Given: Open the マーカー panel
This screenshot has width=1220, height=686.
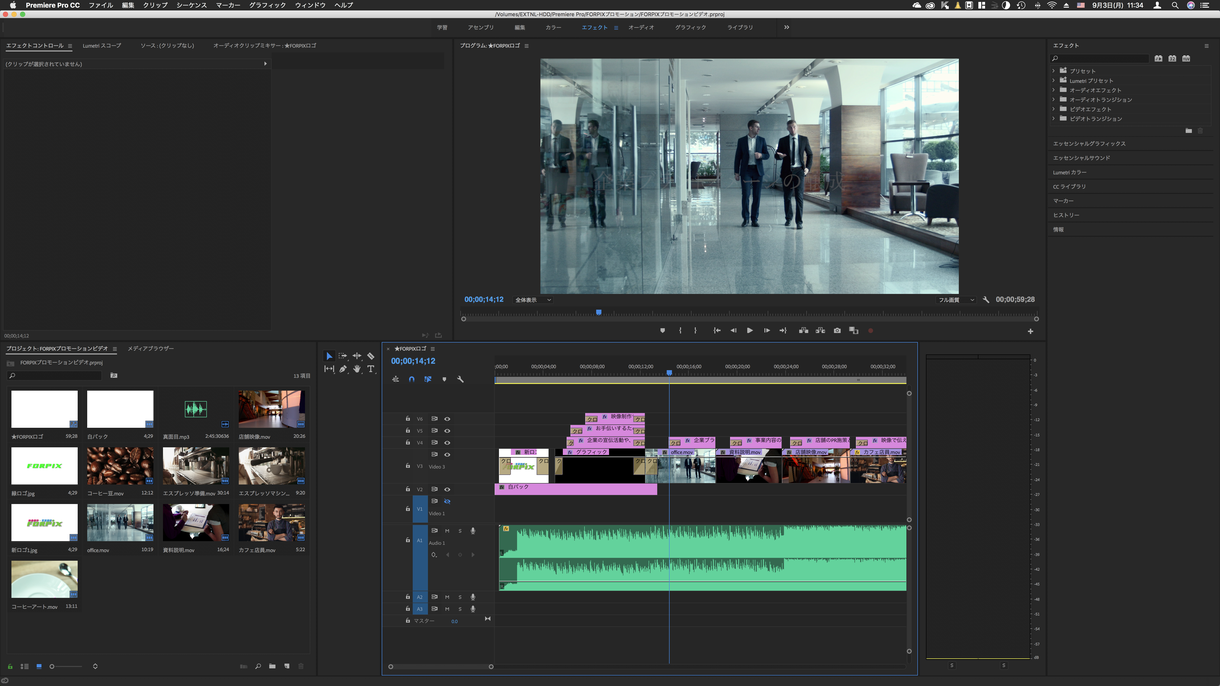Looking at the screenshot, I should pos(1063,201).
